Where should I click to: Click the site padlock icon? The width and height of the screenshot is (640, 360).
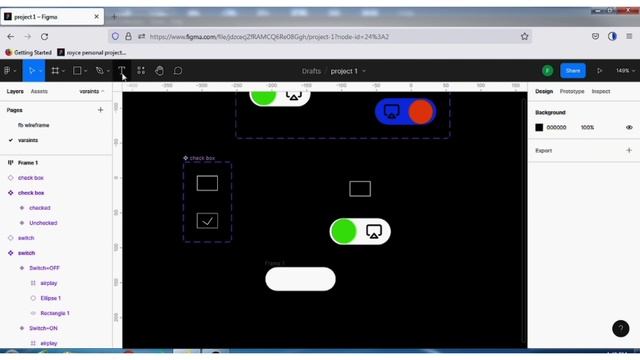pyautogui.click(x=128, y=36)
